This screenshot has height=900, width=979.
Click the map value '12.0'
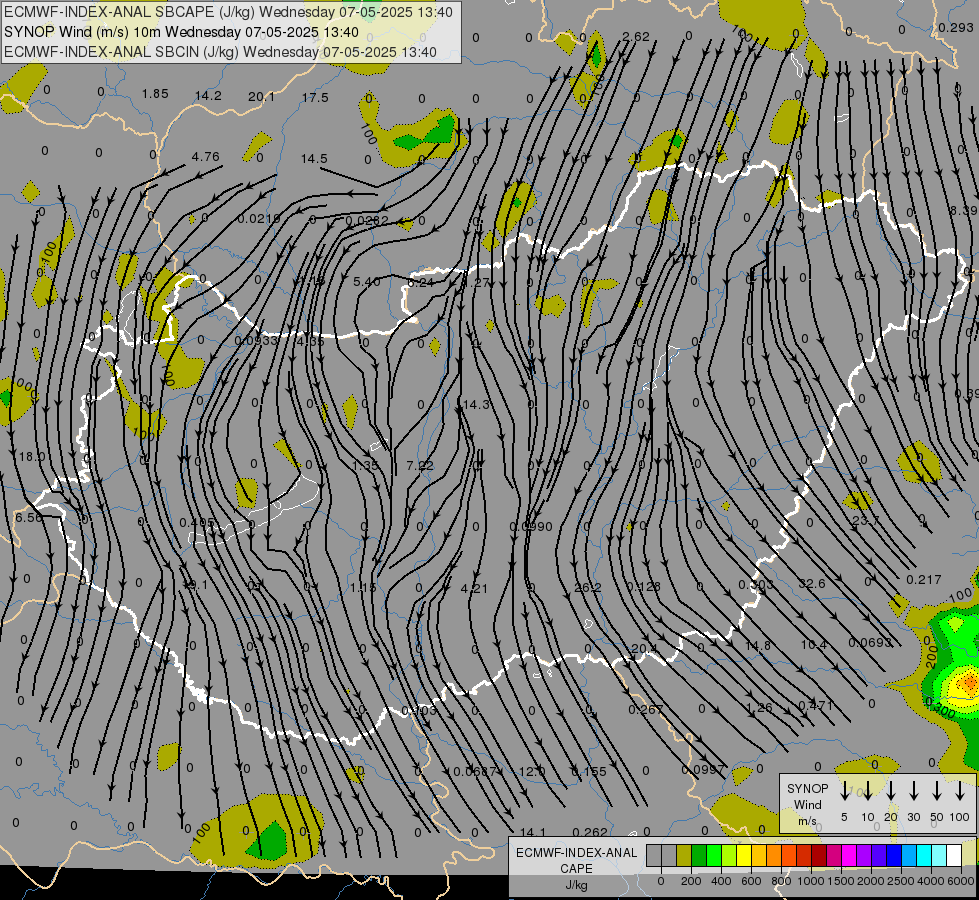pos(533,771)
